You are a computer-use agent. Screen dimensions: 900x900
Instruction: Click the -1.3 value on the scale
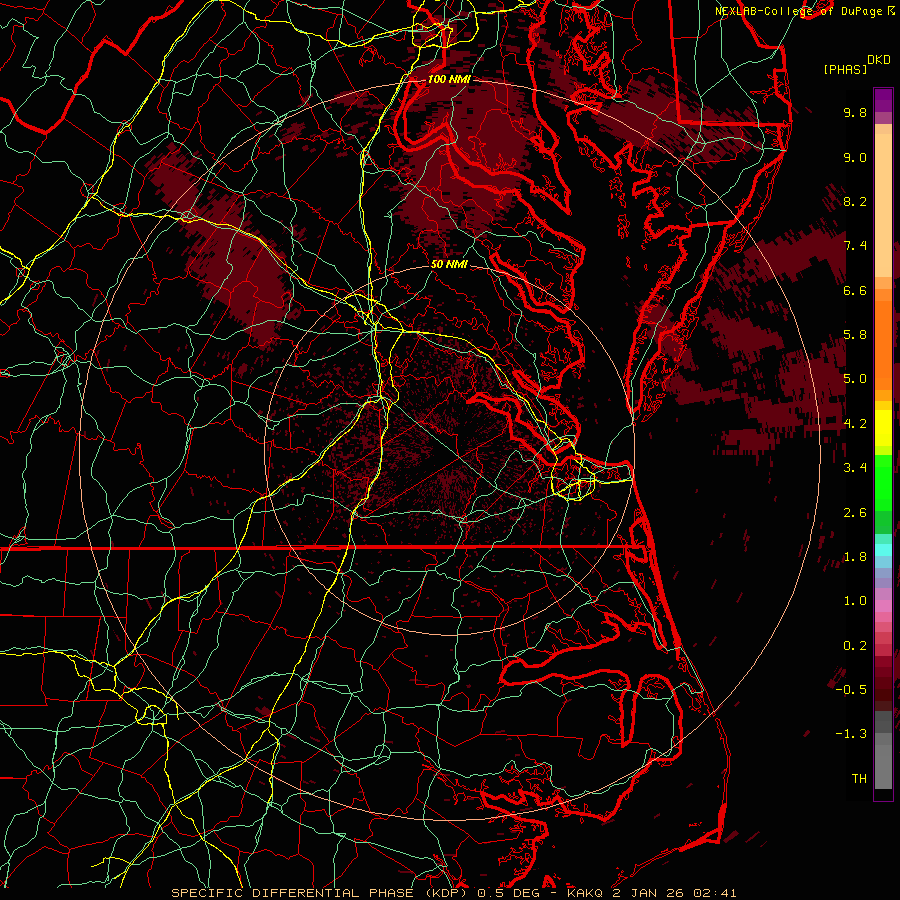tap(851, 734)
